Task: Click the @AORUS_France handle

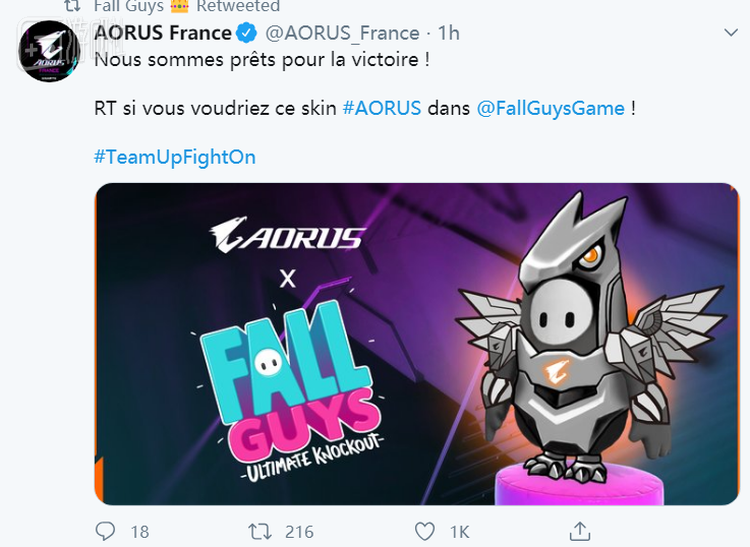Action: point(342,33)
